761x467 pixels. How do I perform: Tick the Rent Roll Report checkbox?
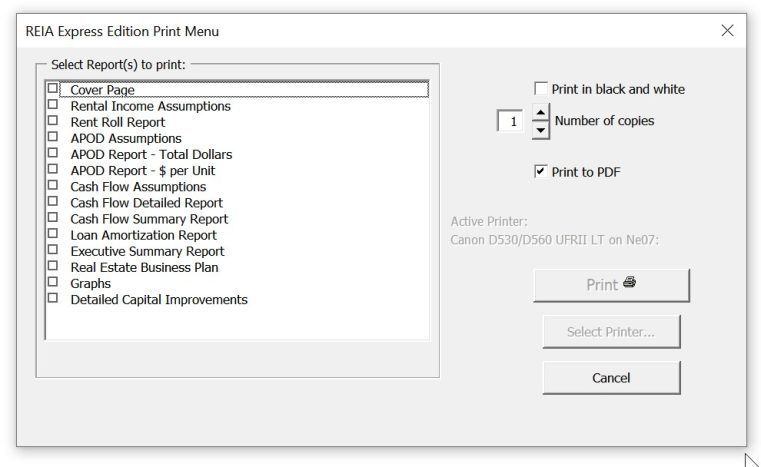coord(53,121)
